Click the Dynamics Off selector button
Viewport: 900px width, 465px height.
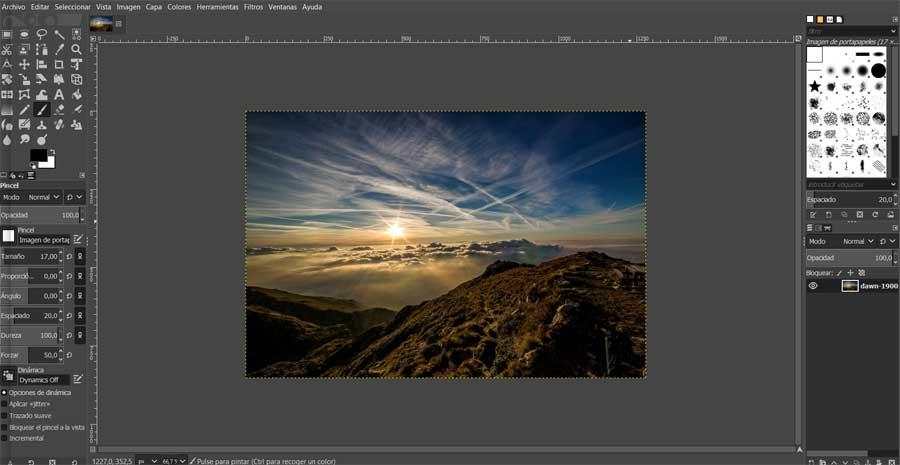[44, 380]
